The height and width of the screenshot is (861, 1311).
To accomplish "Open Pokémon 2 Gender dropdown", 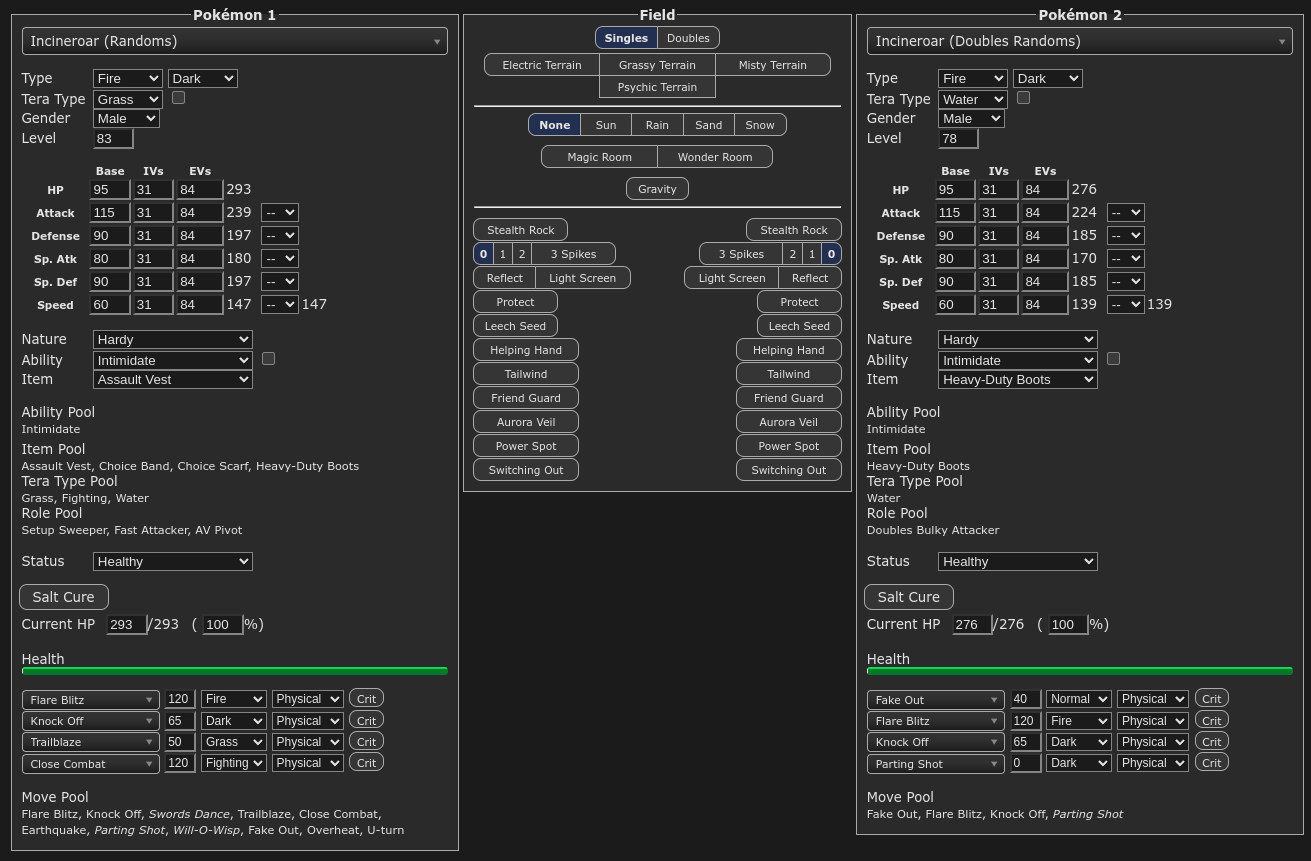I will 971,118.
